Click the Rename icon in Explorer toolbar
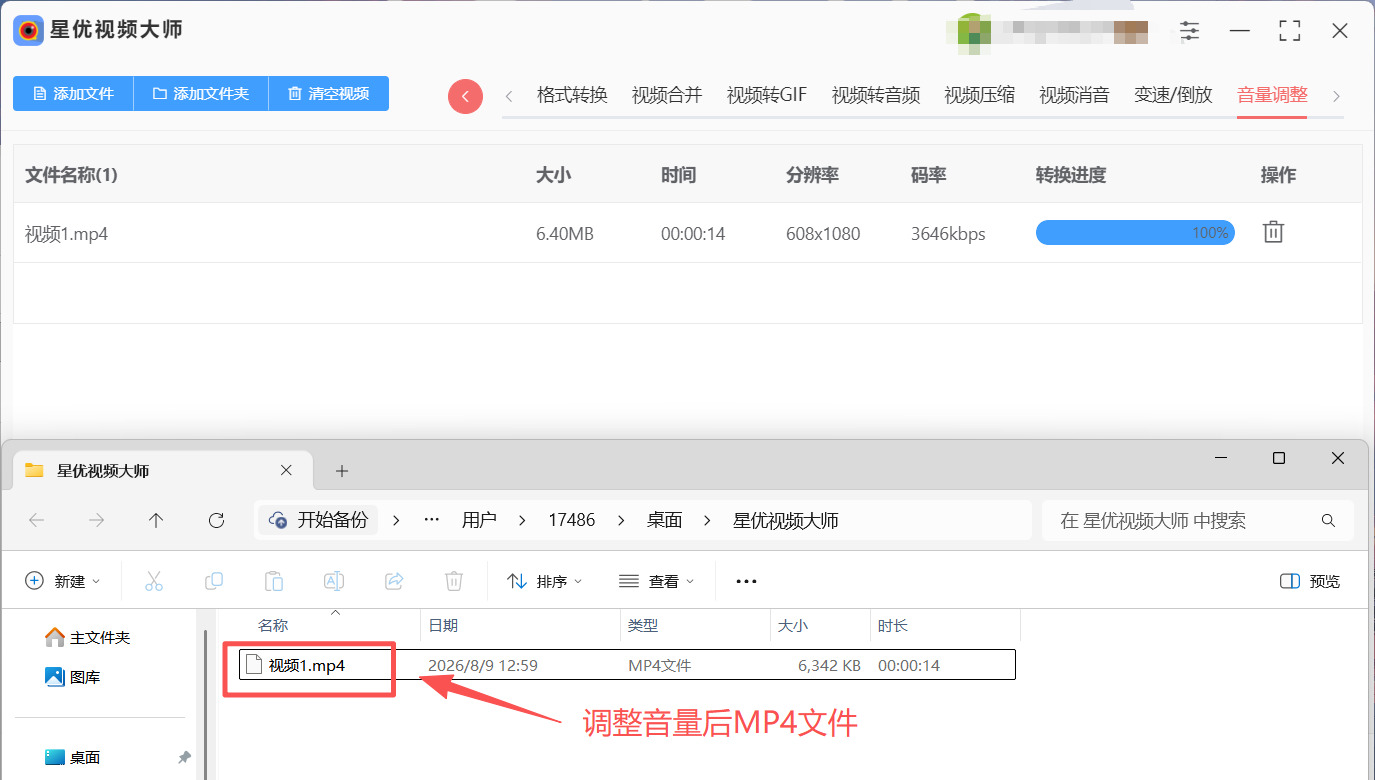Image resolution: width=1375 pixels, height=780 pixels. [334, 581]
